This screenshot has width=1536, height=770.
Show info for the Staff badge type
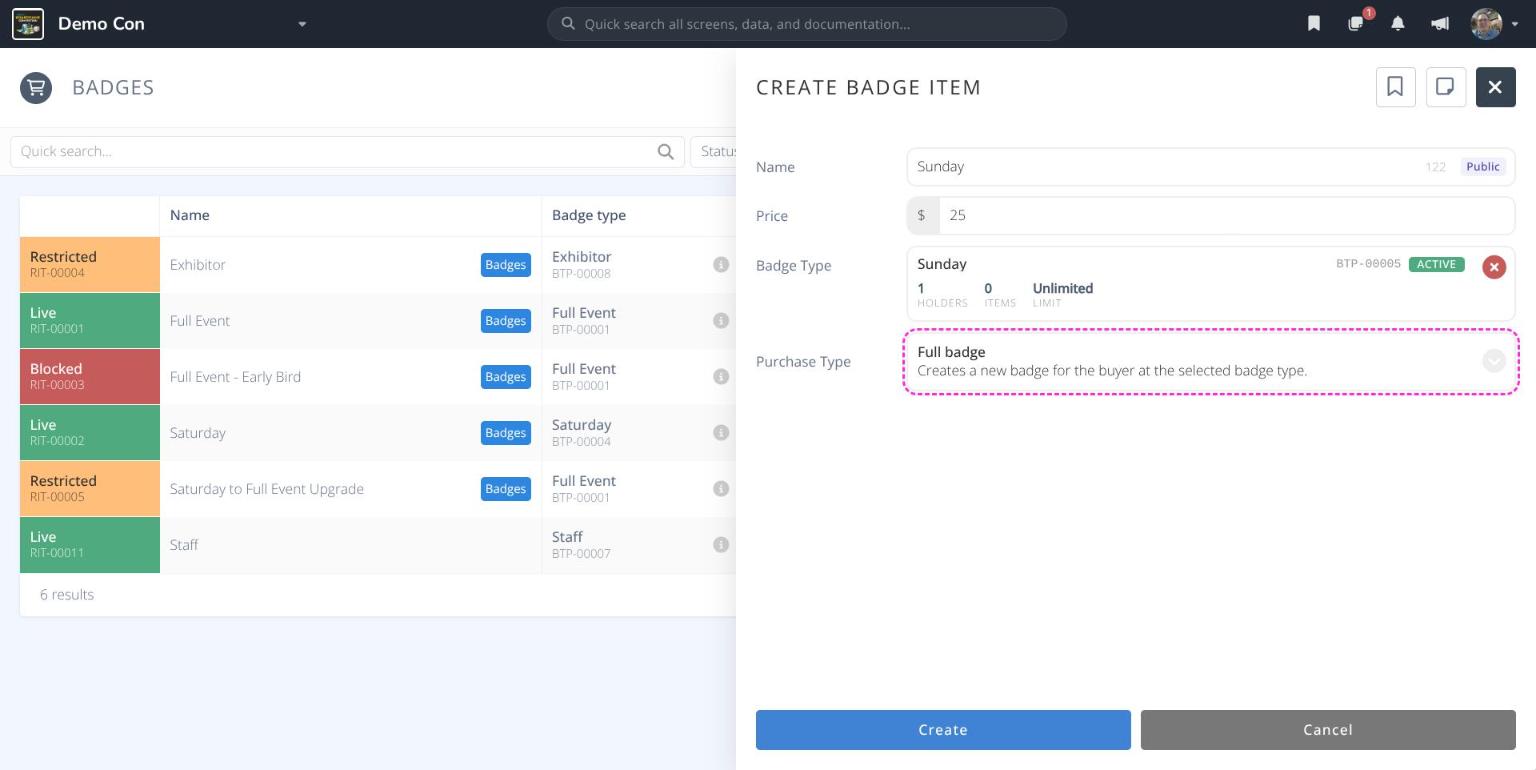pyautogui.click(x=720, y=545)
